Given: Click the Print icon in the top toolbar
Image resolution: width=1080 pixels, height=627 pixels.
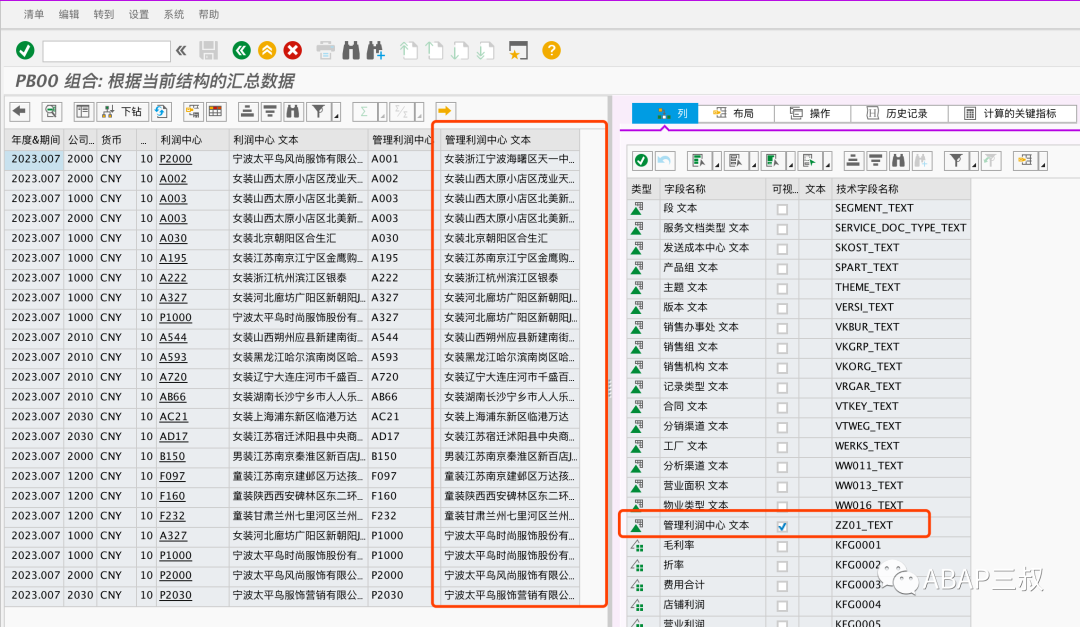Looking at the screenshot, I should pyautogui.click(x=325, y=50).
